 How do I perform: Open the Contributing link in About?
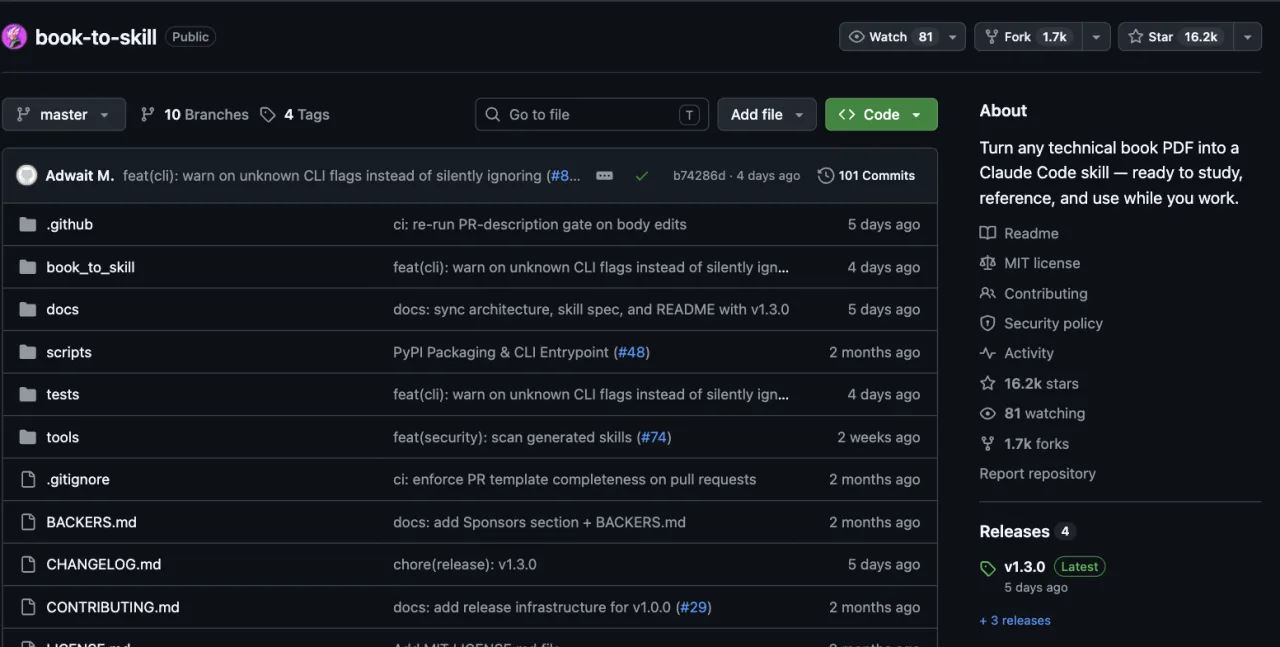coord(1046,293)
